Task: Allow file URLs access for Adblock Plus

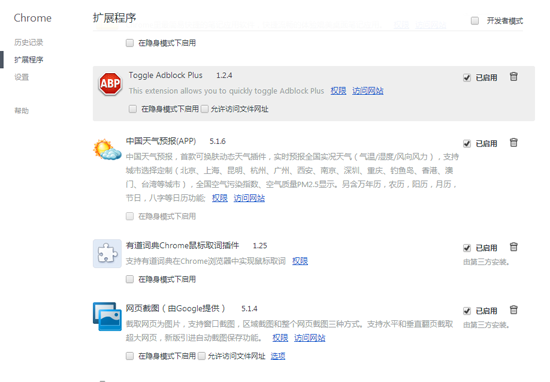Action: point(205,109)
